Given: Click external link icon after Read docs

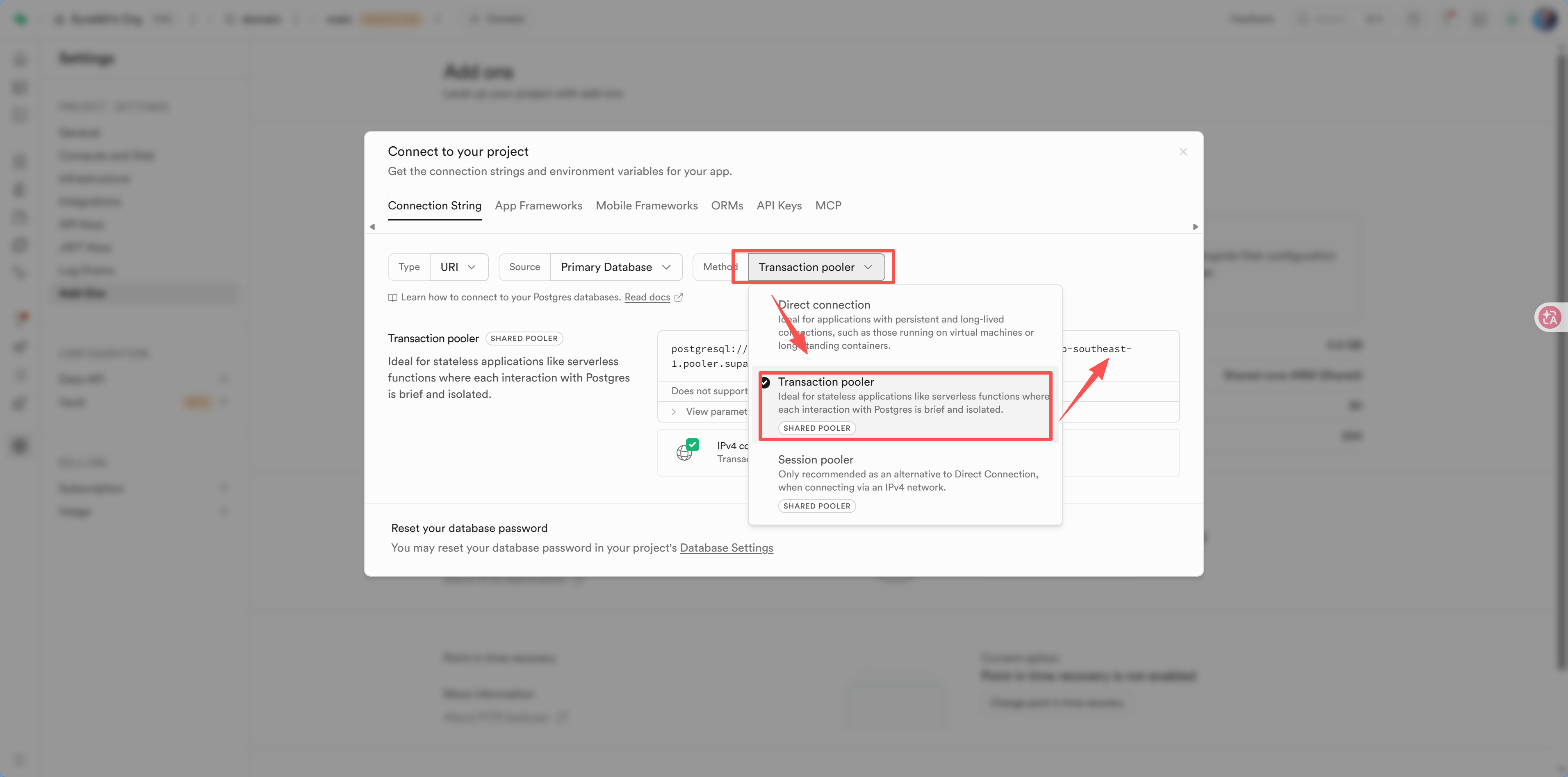Looking at the screenshot, I should coord(679,298).
